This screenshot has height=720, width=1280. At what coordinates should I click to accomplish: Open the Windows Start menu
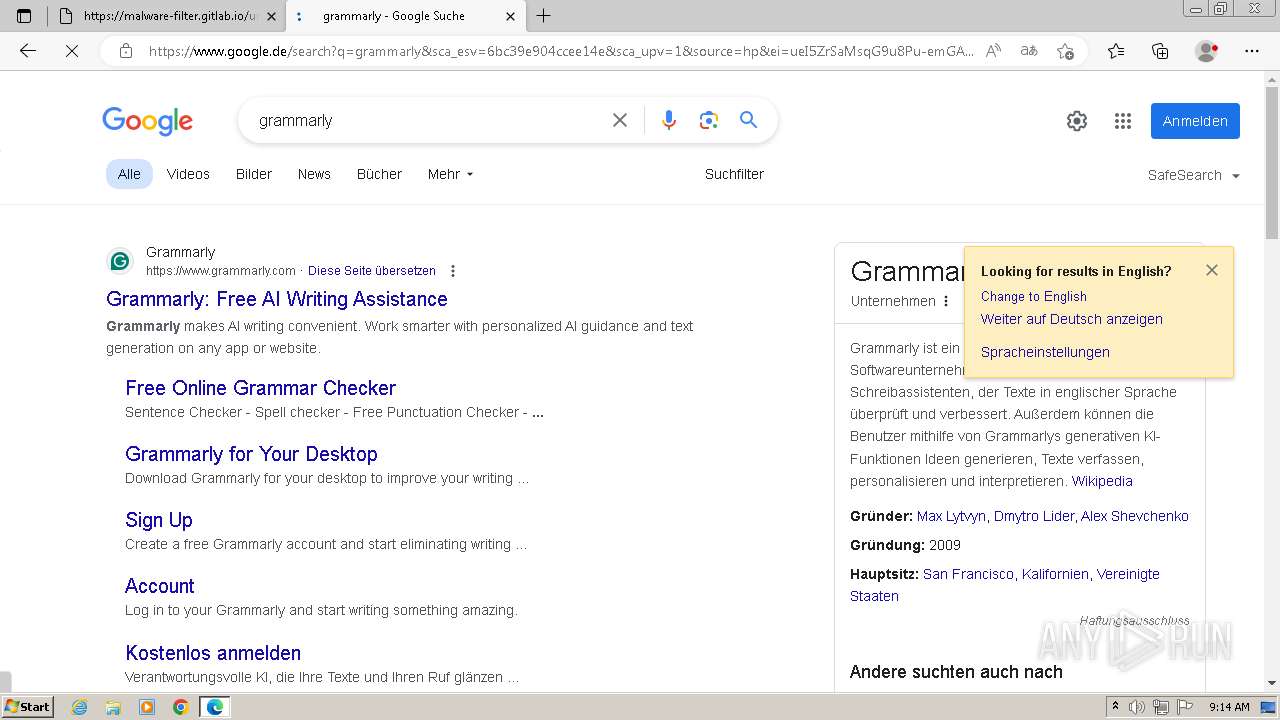[x=27, y=707]
